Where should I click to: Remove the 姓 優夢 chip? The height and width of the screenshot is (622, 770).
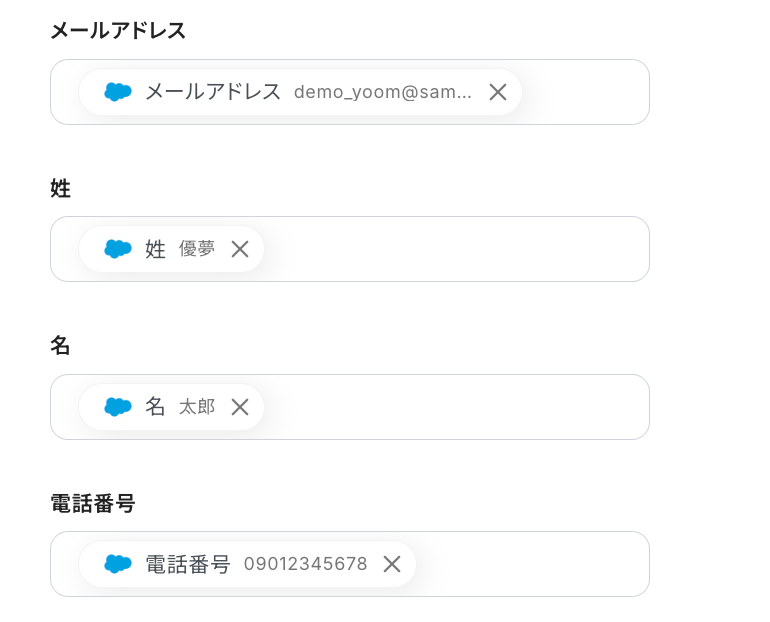click(240, 249)
